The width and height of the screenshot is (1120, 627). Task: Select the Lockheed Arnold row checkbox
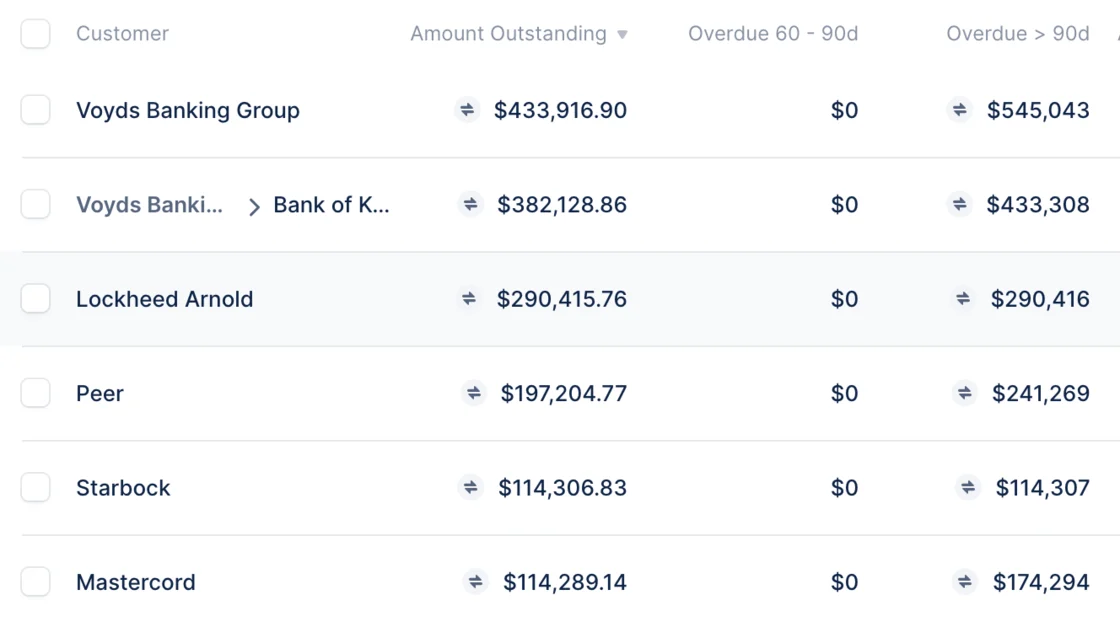[36, 299]
